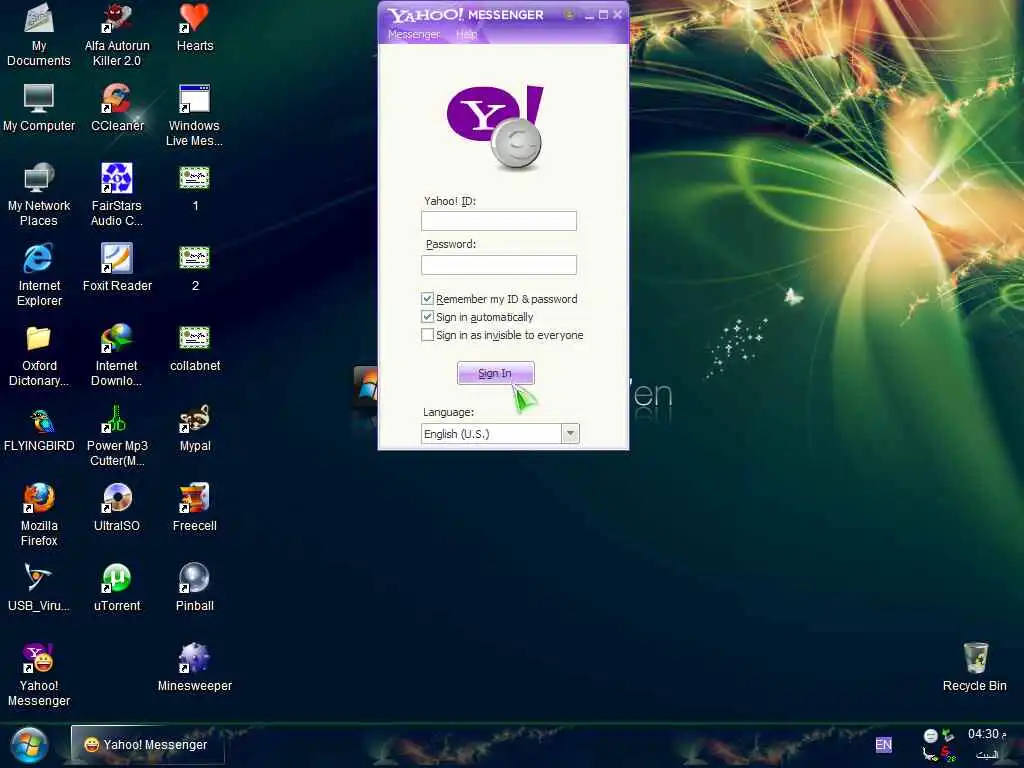Image resolution: width=1024 pixels, height=768 pixels.
Task: Open Alfa Autorun Killer 2.0 shortcut
Action: tap(117, 34)
